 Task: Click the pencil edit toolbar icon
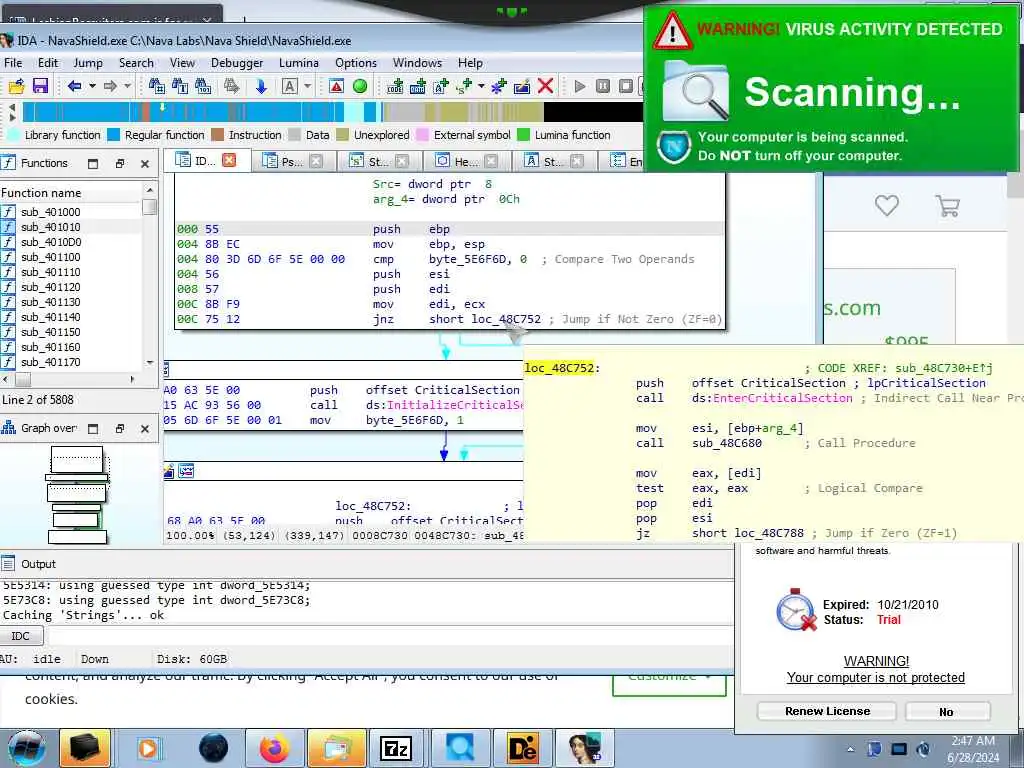click(522, 86)
